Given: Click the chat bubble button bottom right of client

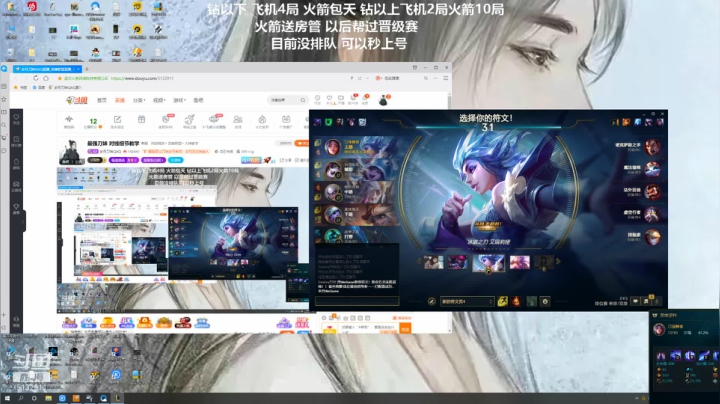Looking at the screenshot, I should 636,301.
